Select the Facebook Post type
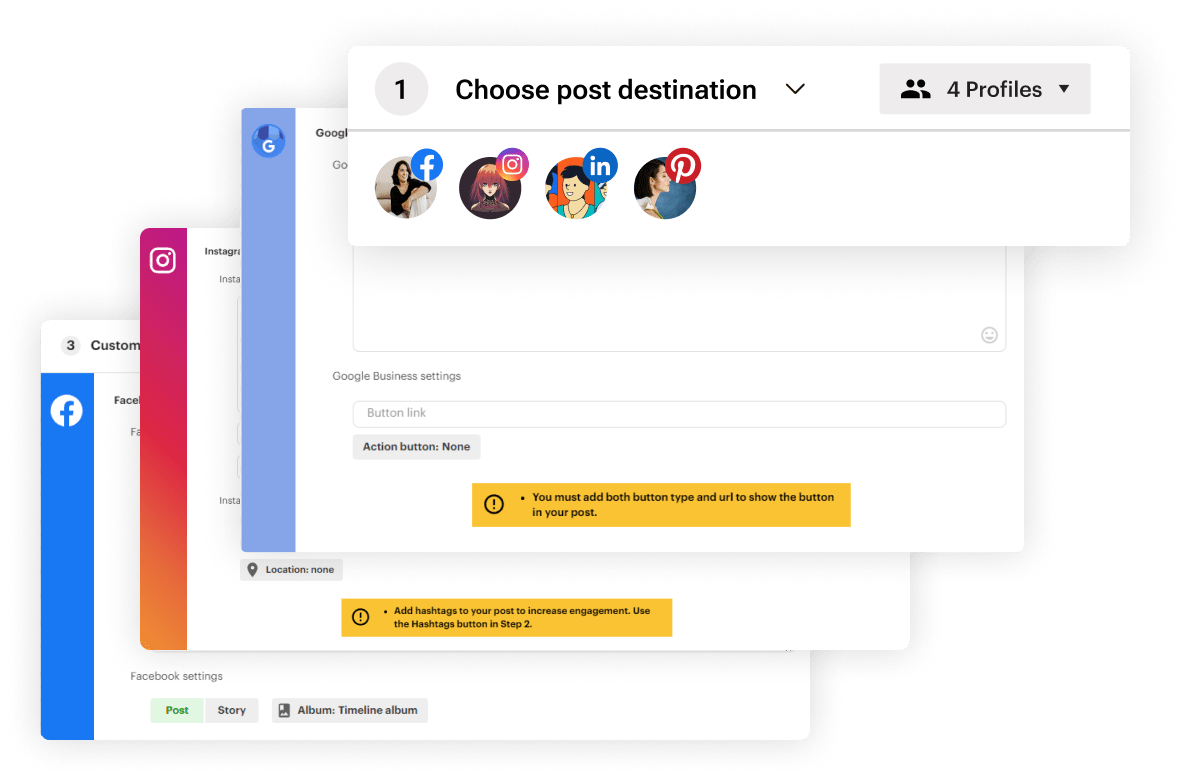1184x780 pixels. 177,710
